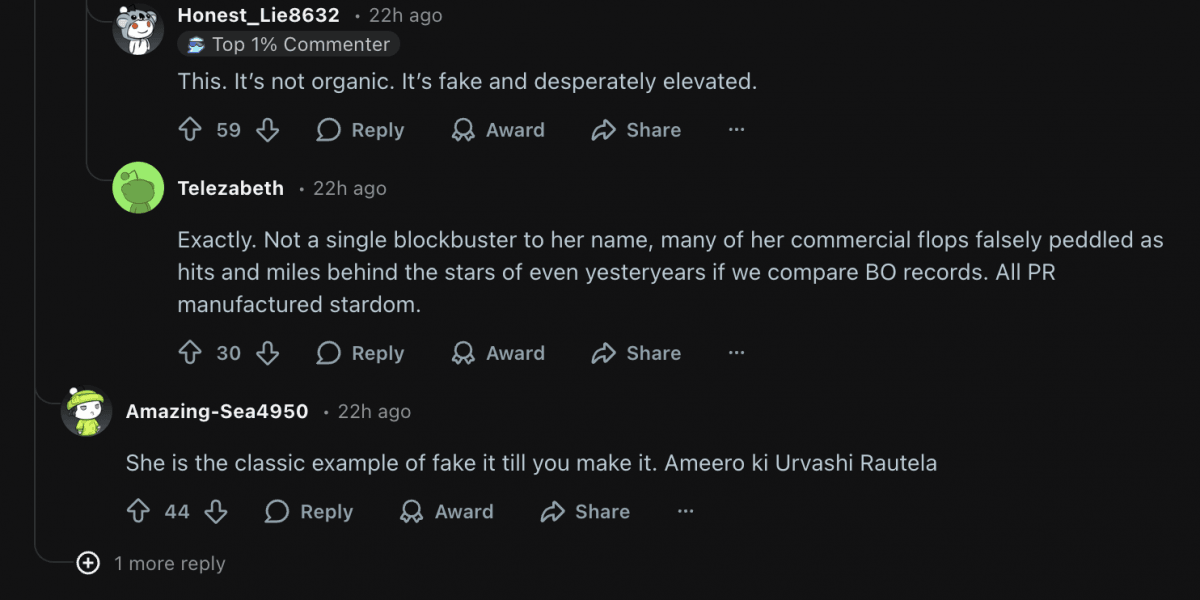Open the overflow menu on Telezabeth's comment
This screenshot has width=1200, height=600.
736,353
